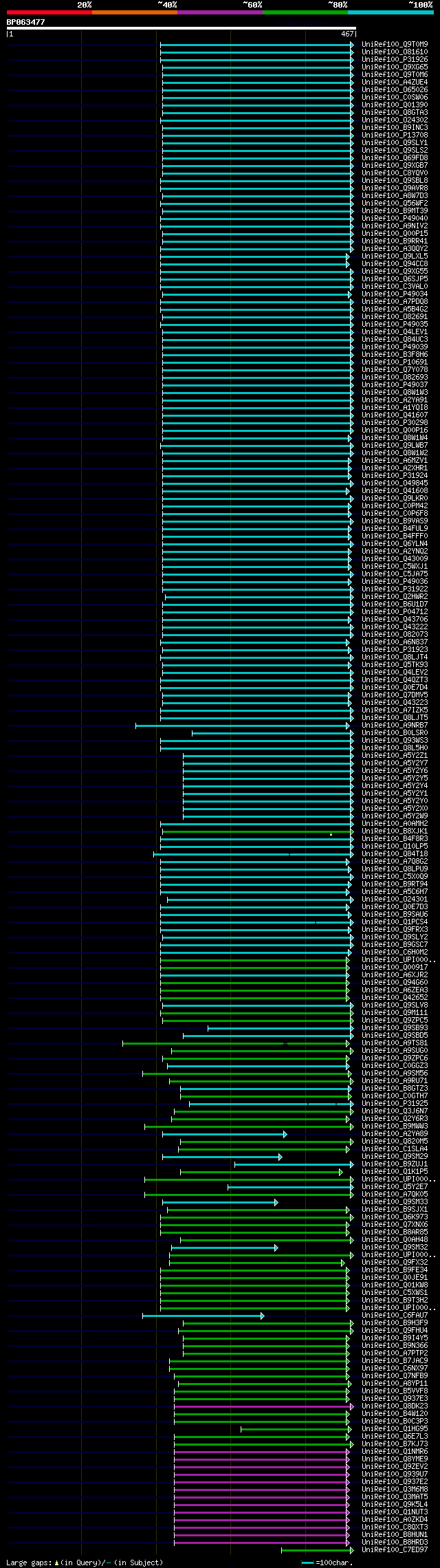This screenshot has width=440, height=1568.
Task: Open hit UniRef100_P31926
Action: [395, 60]
